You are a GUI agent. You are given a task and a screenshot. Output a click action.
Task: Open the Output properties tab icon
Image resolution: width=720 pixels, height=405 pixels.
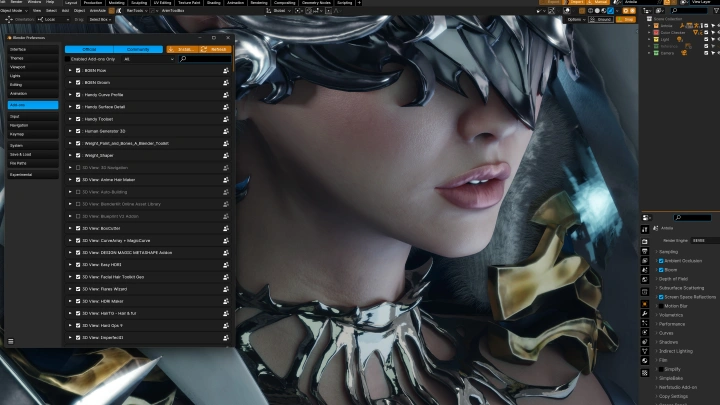click(645, 251)
